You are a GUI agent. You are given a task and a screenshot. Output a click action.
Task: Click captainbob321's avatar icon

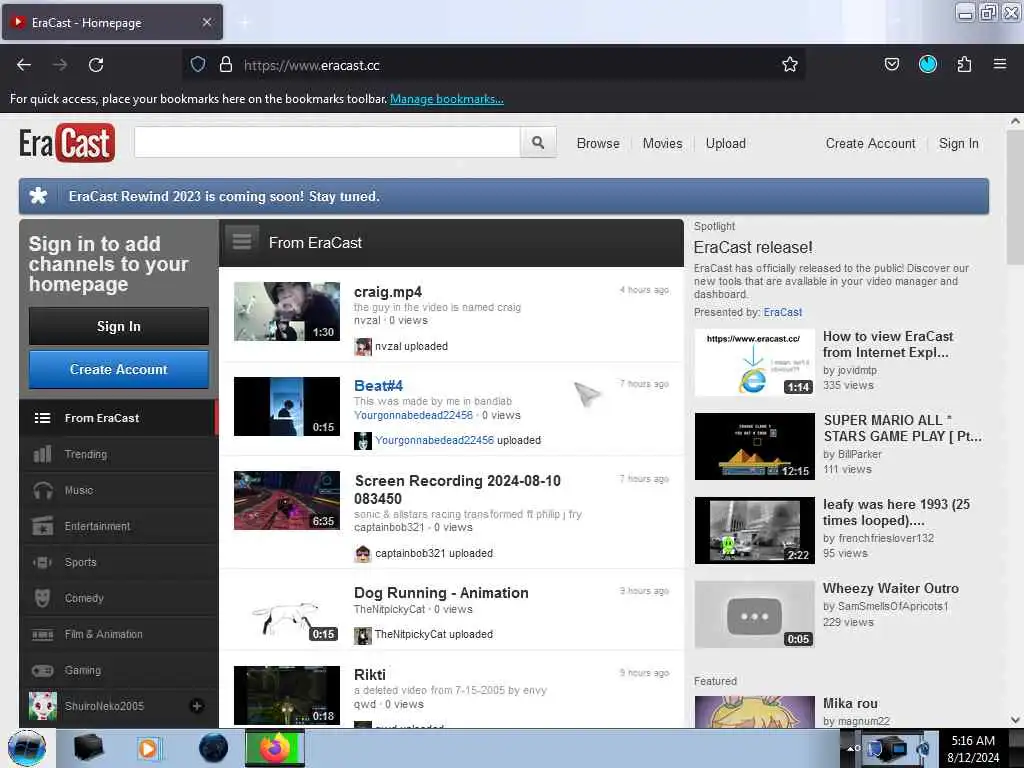[362, 553]
